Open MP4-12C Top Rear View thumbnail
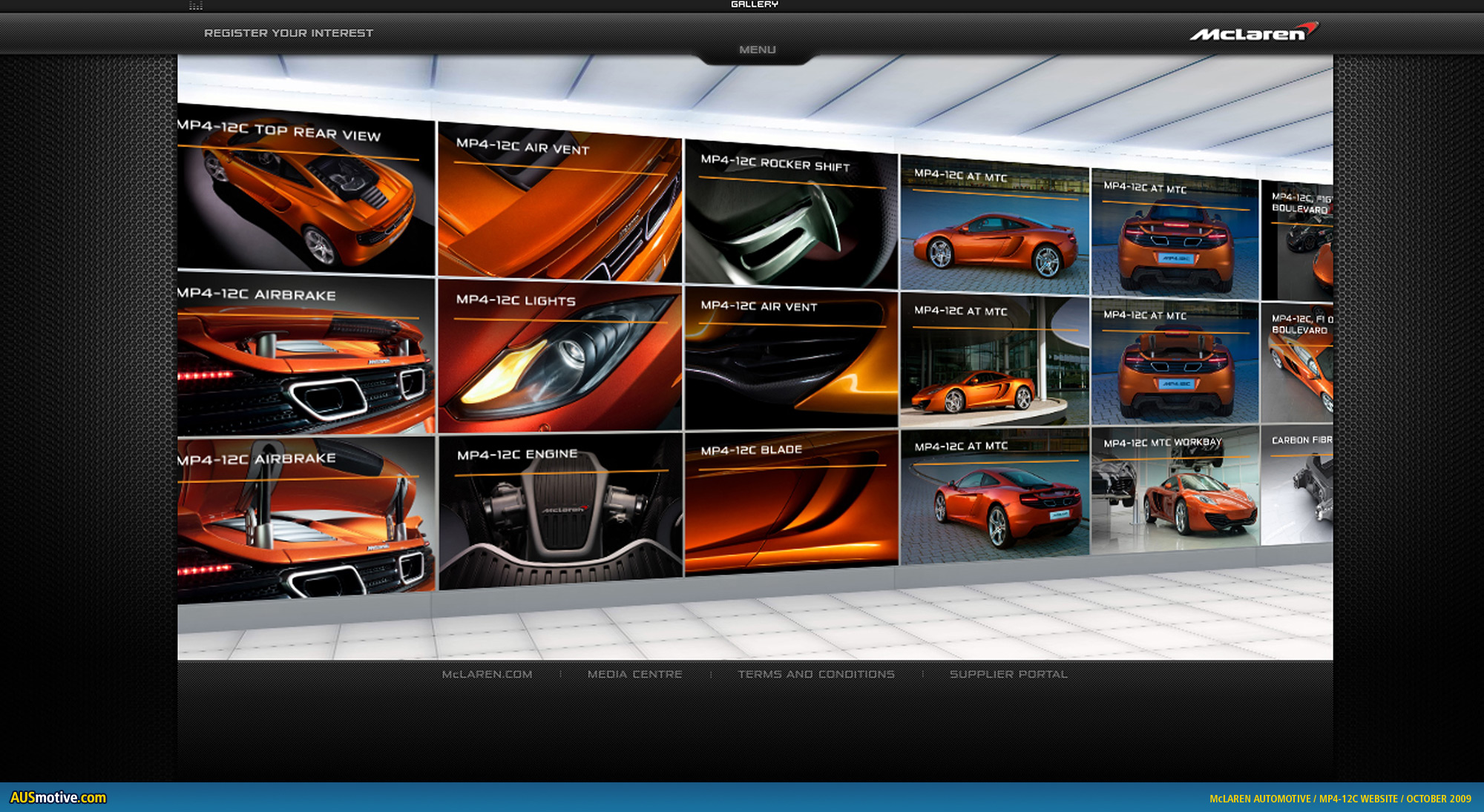Image resolution: width=1484 pixels, height=812 pixels. click(x=304, y=197)
